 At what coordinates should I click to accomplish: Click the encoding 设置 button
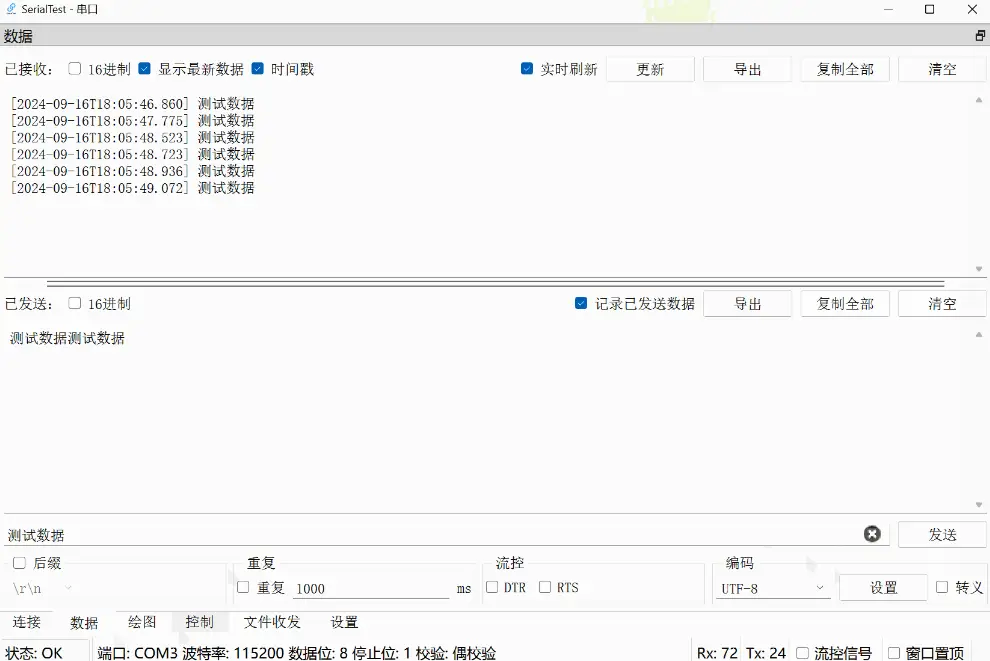pos(883,588)
